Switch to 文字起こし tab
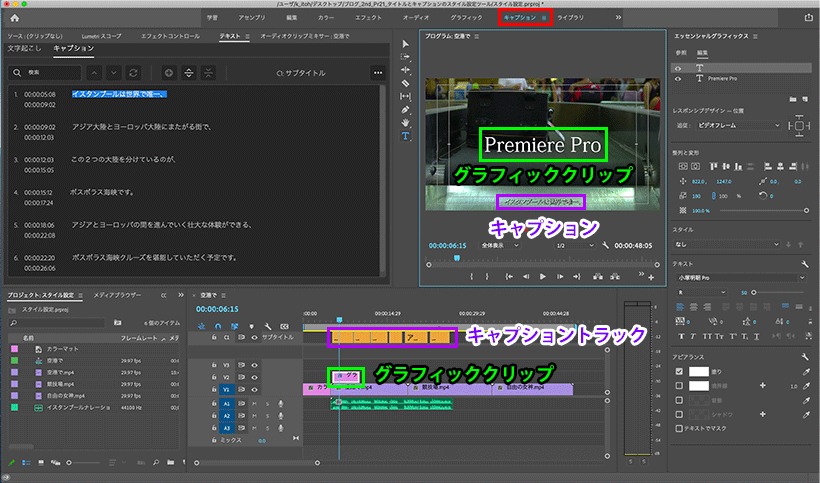Image resolution: width=820 pixels, height=483 pixels. point(24,48)
